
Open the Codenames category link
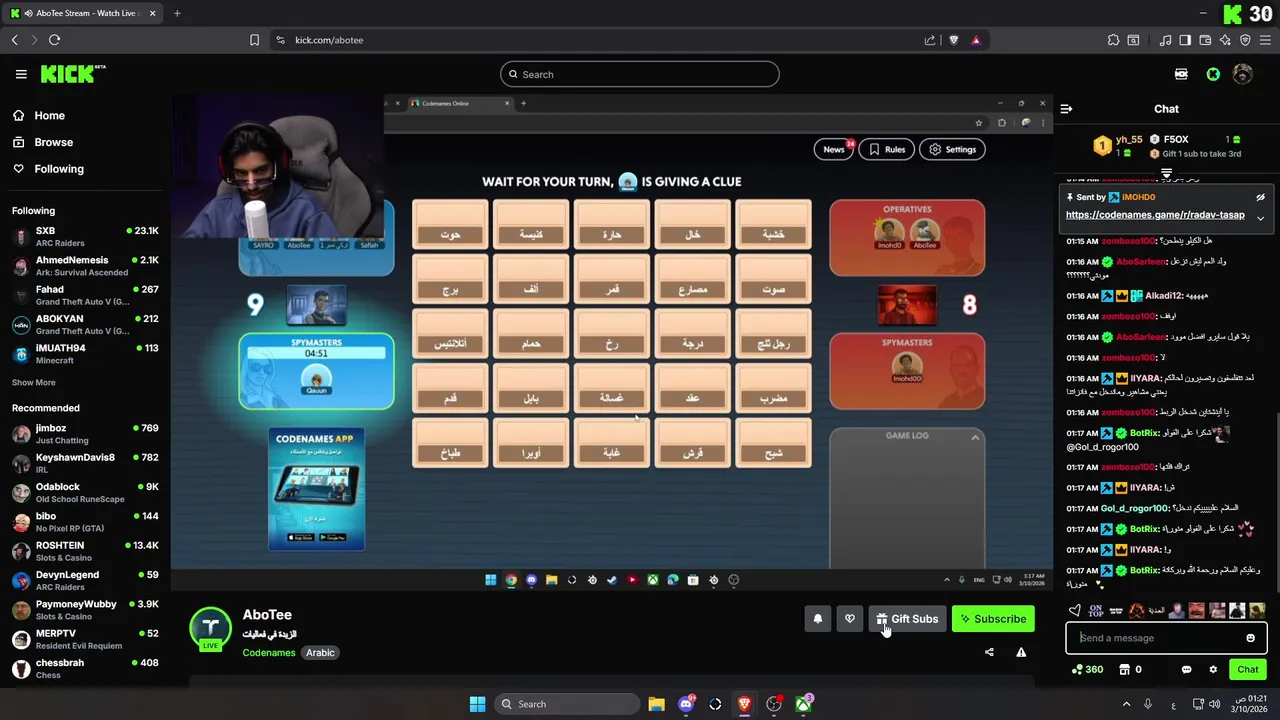(268, 652)
